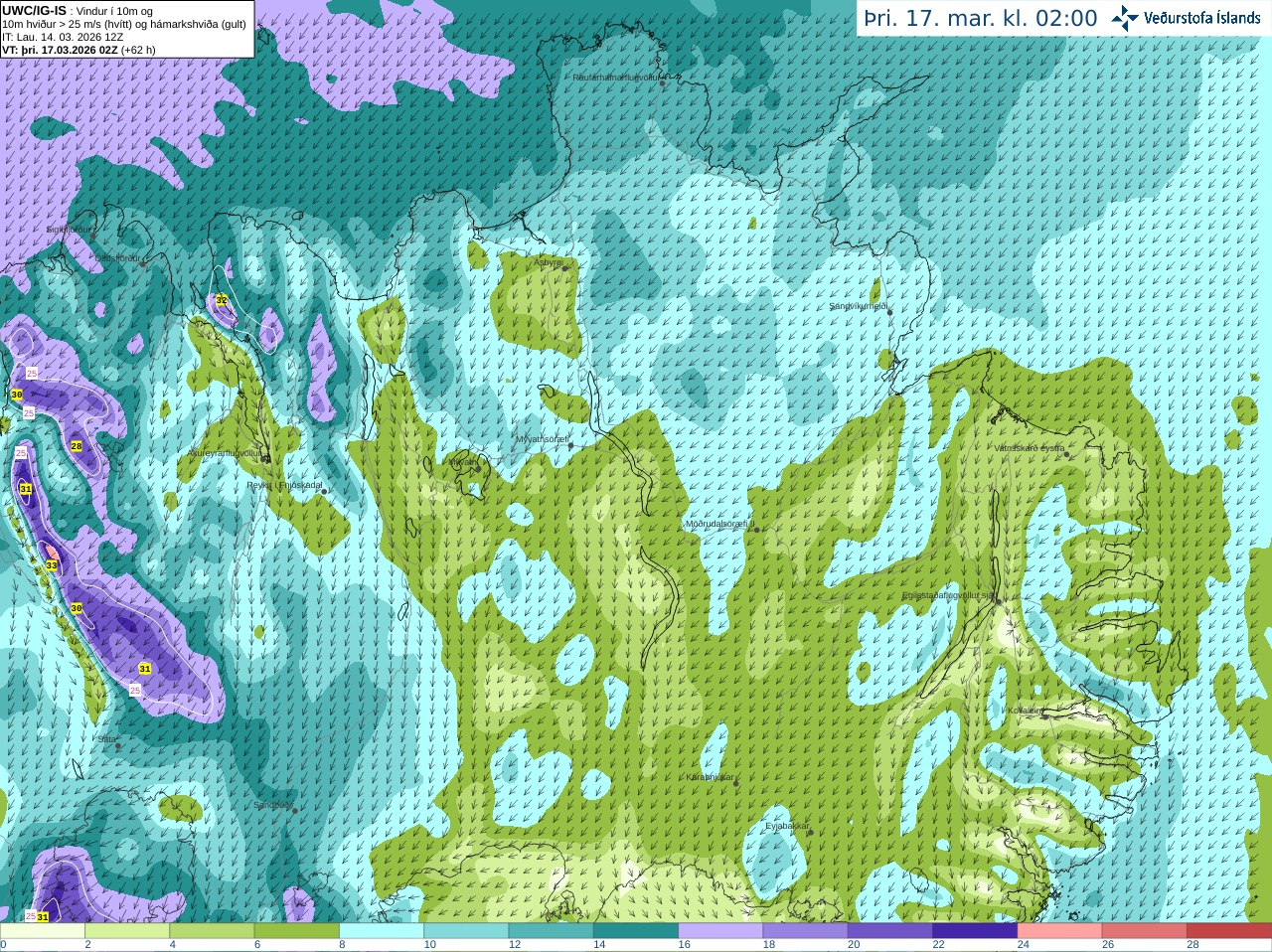Viewport: 1272px width, 952px height.
Task: Click the Eyjabakkar station dot
Action: [810, 832]
